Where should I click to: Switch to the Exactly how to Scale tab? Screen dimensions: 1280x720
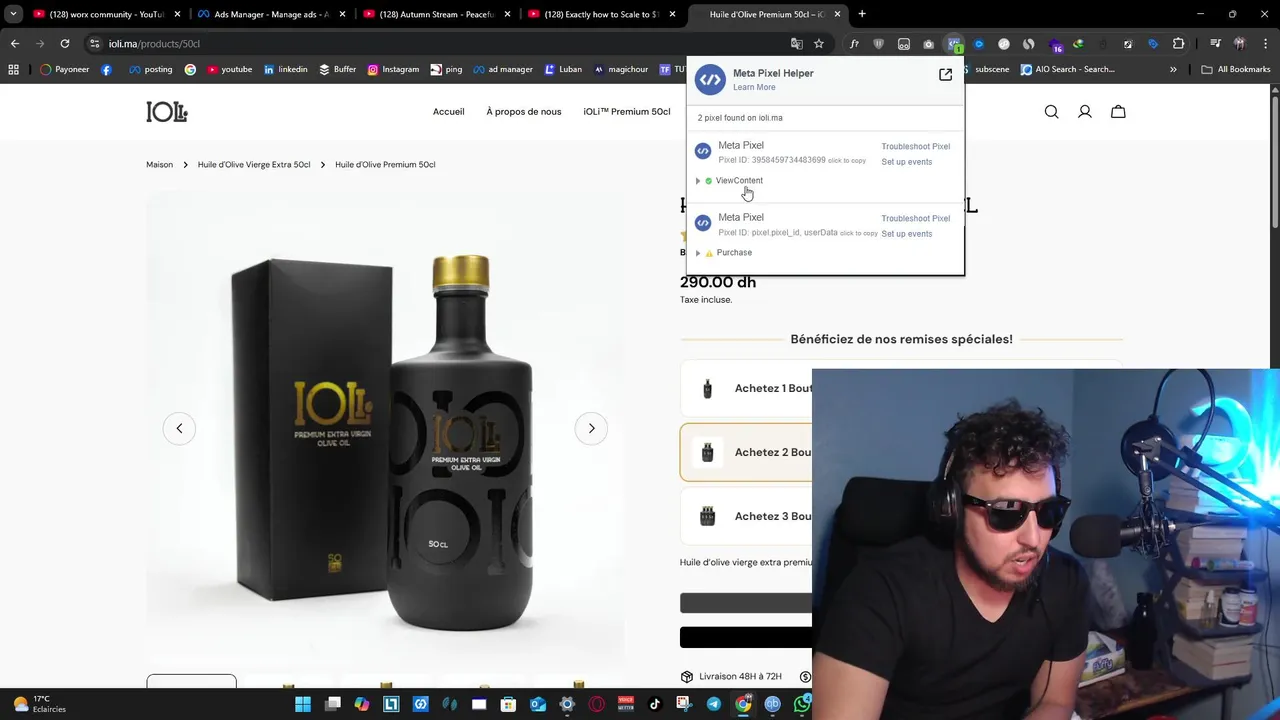click(600, 14)
